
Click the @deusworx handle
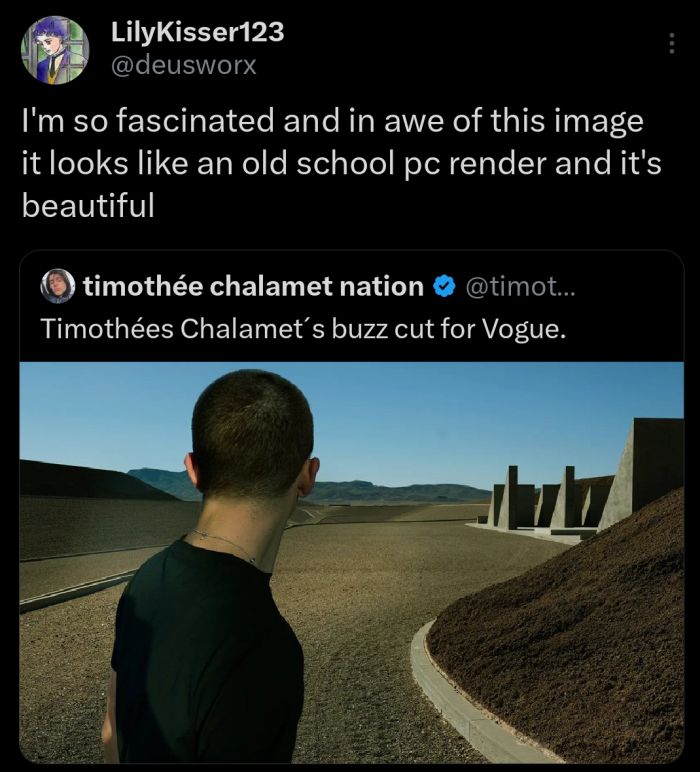click(184, 65)
